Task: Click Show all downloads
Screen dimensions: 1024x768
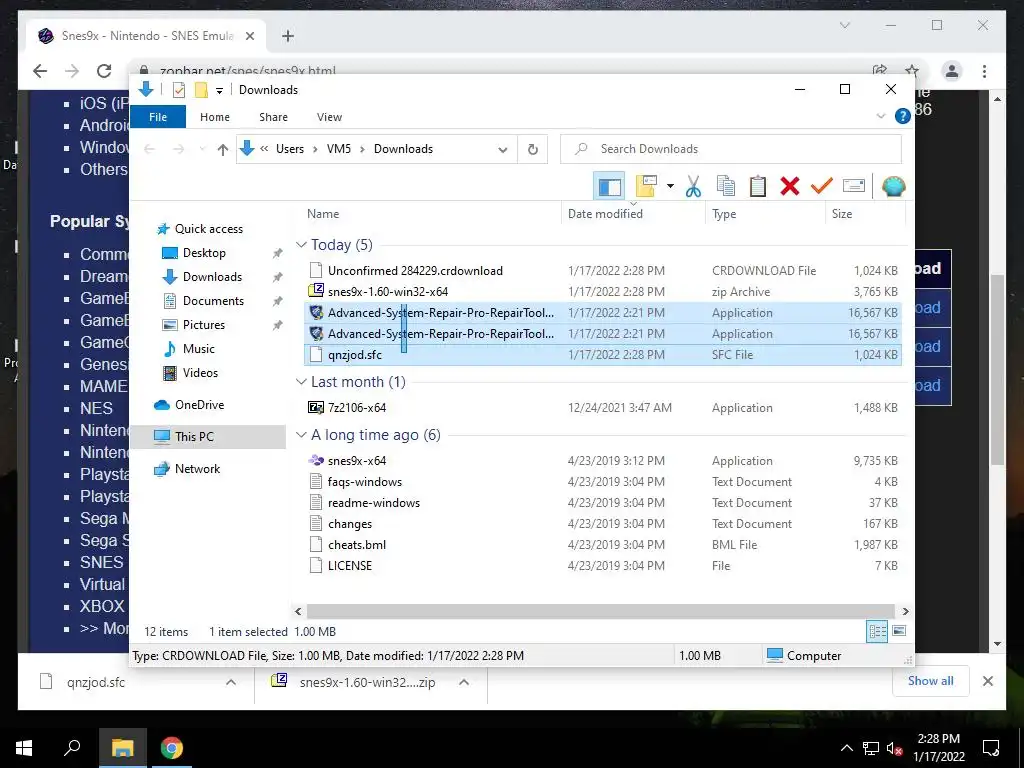Action: tap(931, 680)
